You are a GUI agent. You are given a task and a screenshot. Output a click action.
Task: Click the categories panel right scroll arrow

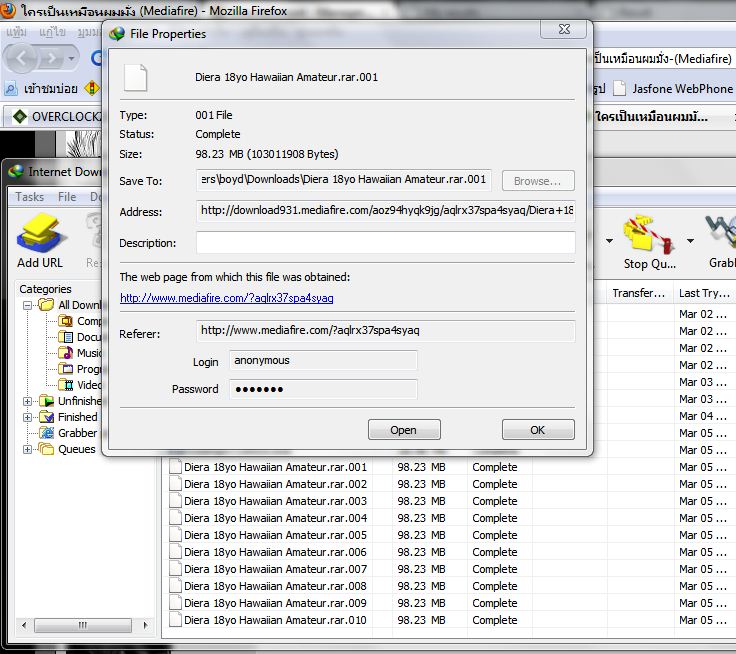145,625
